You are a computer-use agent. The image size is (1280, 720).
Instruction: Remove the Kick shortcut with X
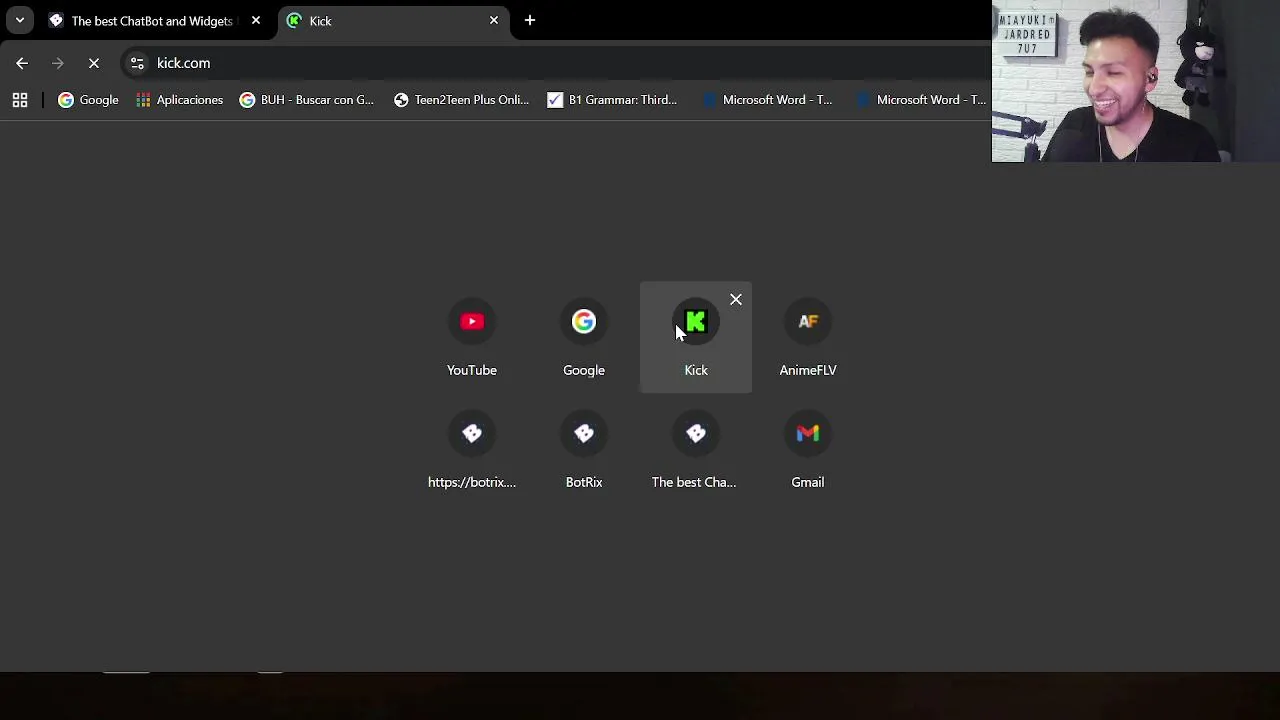[x=736, y=300]
